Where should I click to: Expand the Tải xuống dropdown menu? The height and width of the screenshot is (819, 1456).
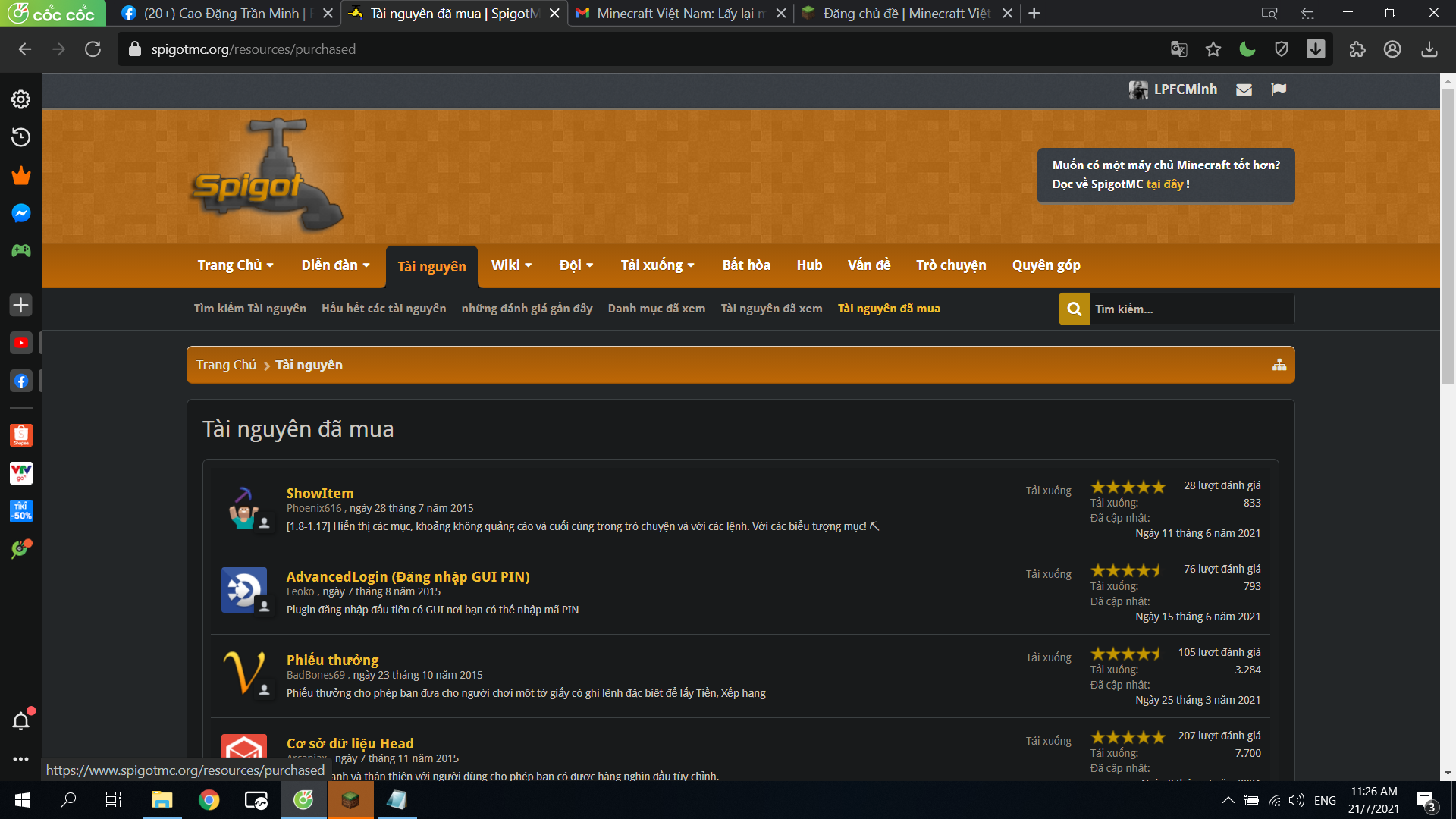(657, 265)
